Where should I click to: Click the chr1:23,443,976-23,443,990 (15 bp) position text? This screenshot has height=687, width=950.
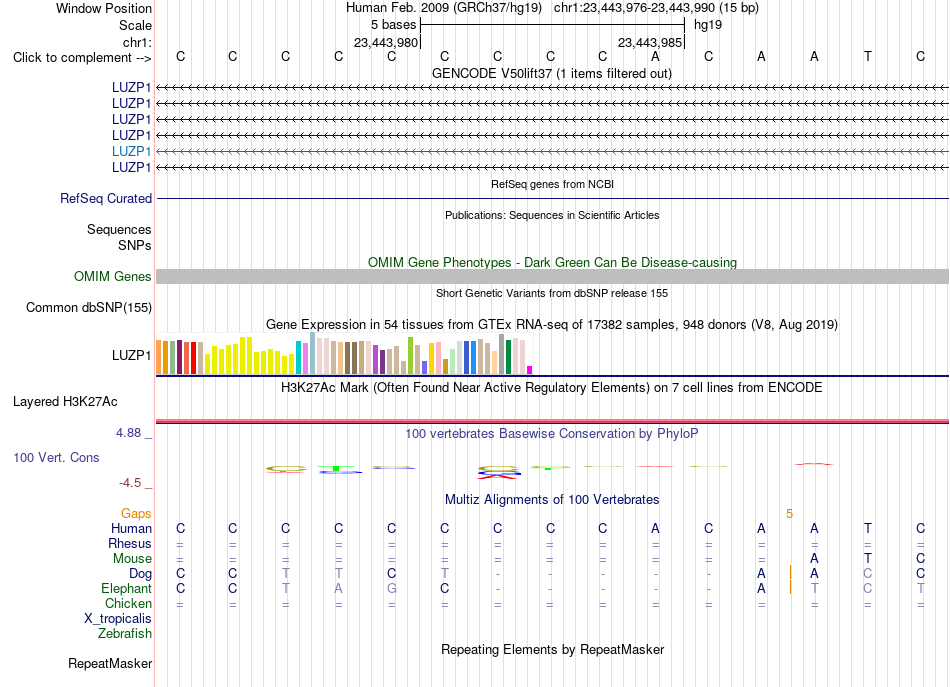(656, 8)
